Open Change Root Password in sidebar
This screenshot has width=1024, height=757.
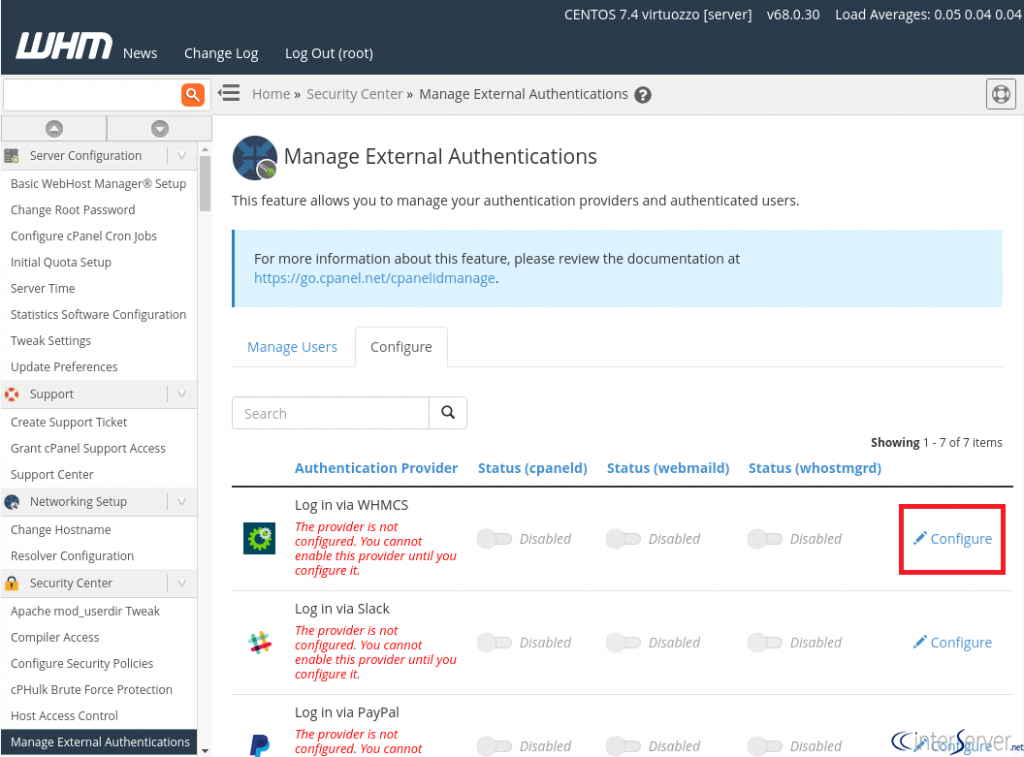coord(72,210)
